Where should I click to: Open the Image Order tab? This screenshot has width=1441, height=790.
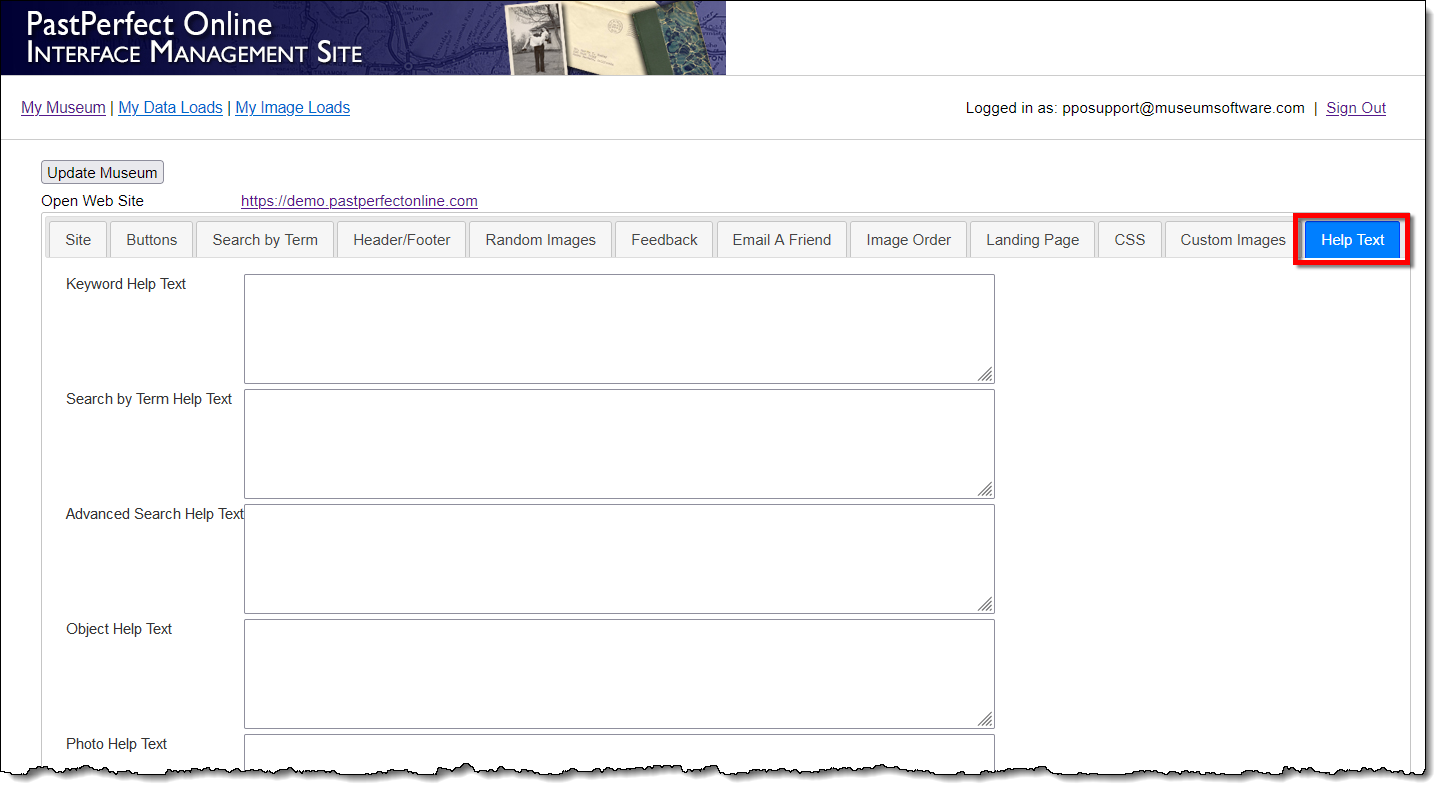tap(908, 240)
